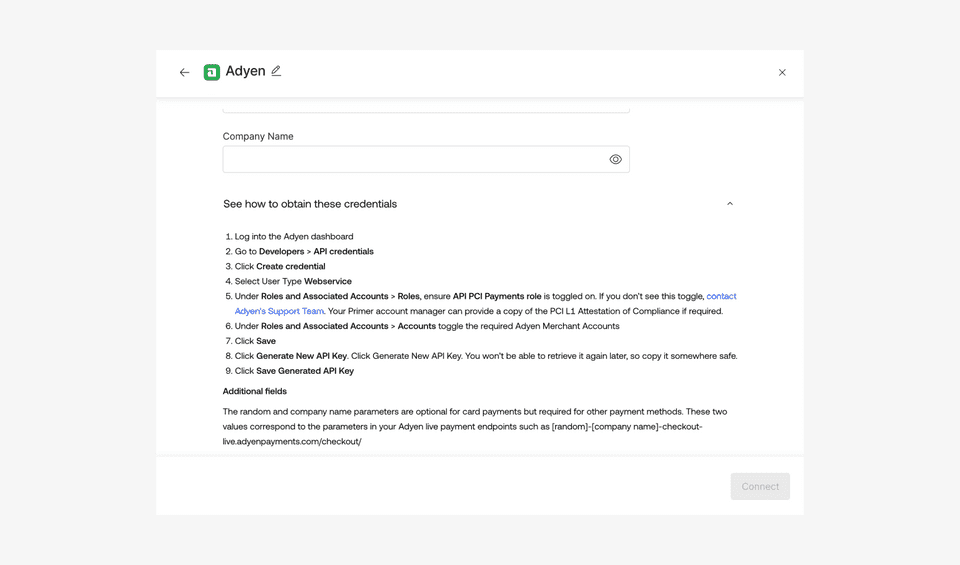Screen dimensions: 960x565
Task: Click the live.adyenpayments.com/checkout/ endpoint text
Action: [291, 441]
